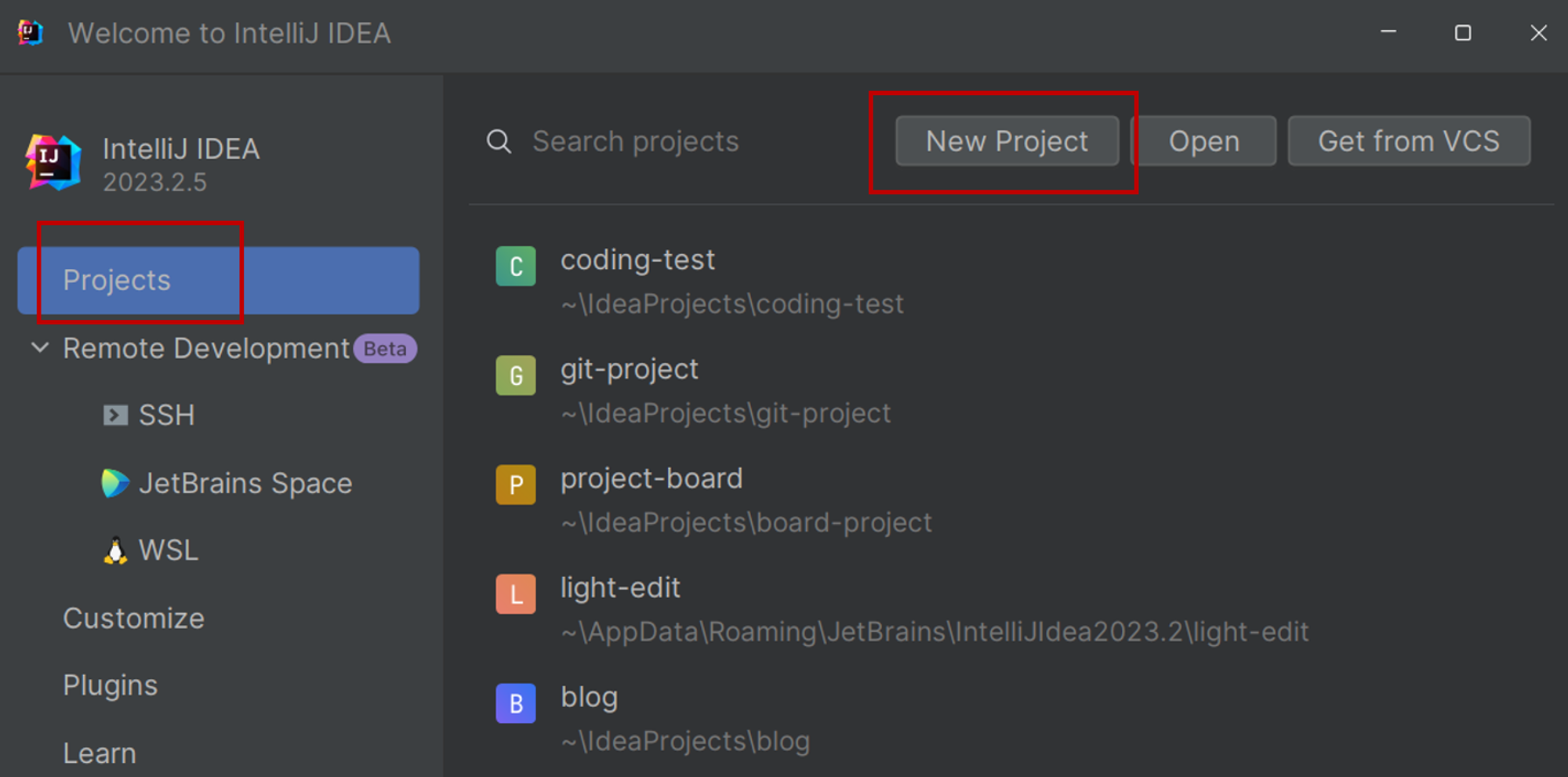Go to the Learn section
The height and width of the screenshot is (777, 1568).
(100, 753)
